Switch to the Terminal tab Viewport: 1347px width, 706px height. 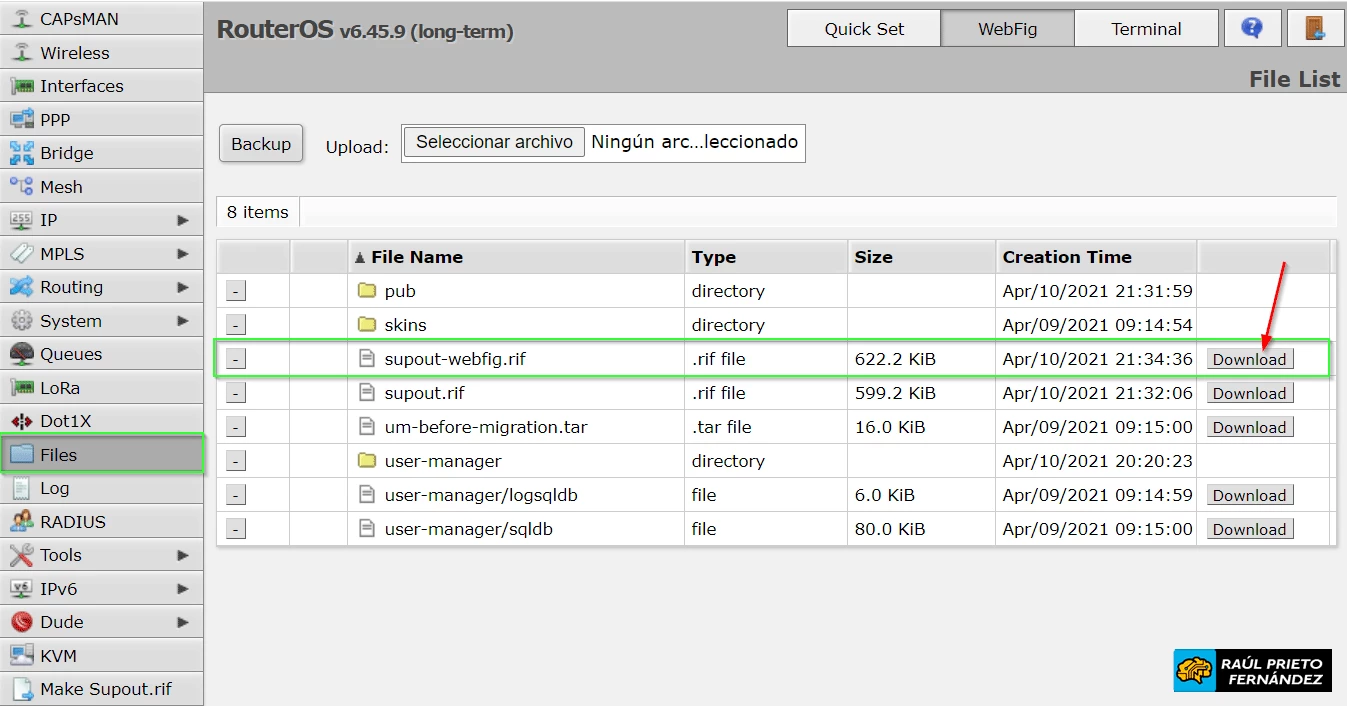click(x=1146, y=28)
